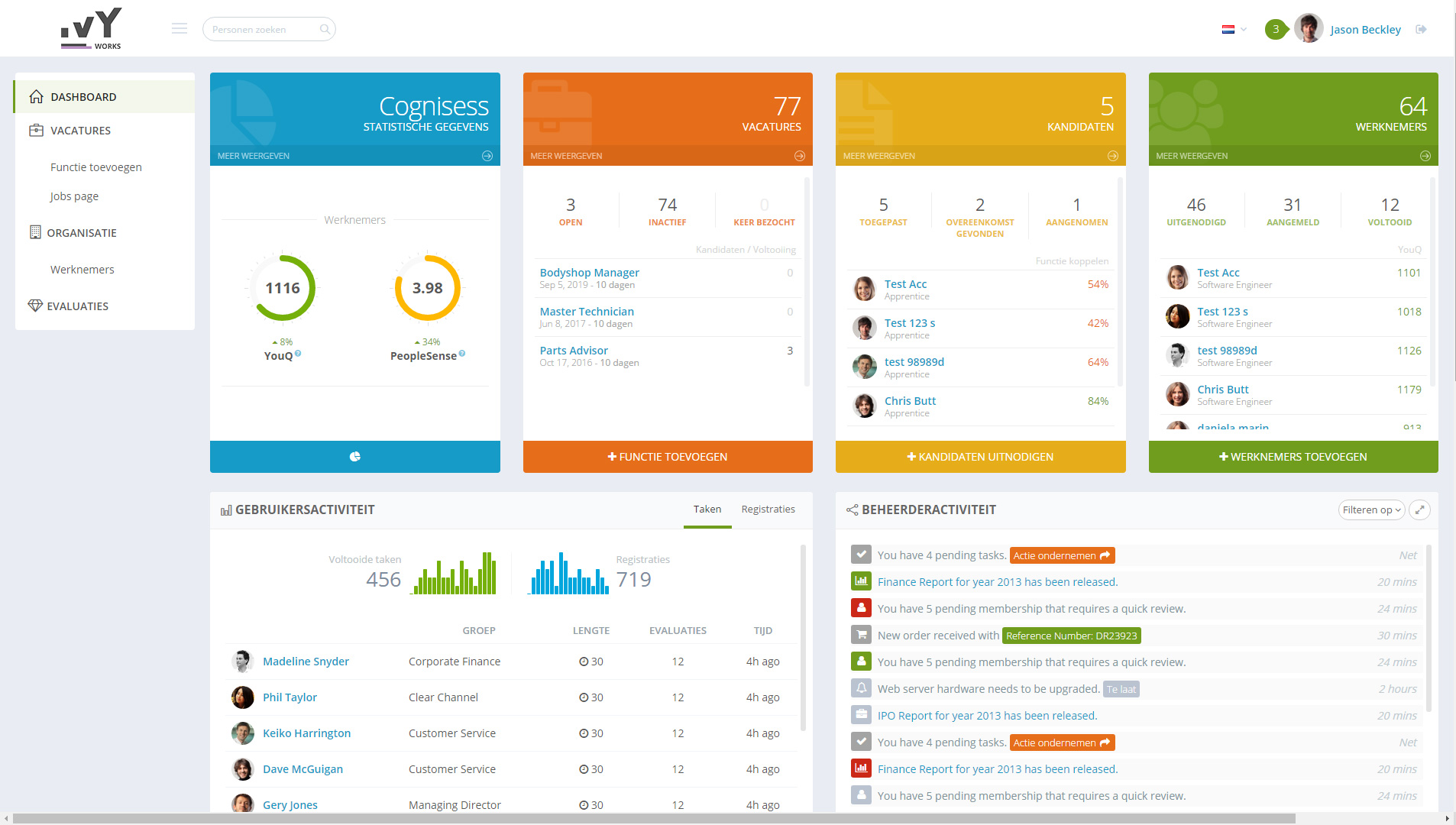Switch to the Registraties tab
The width and height of the screenshot is (1456, 825).
[x=768, y=509]
